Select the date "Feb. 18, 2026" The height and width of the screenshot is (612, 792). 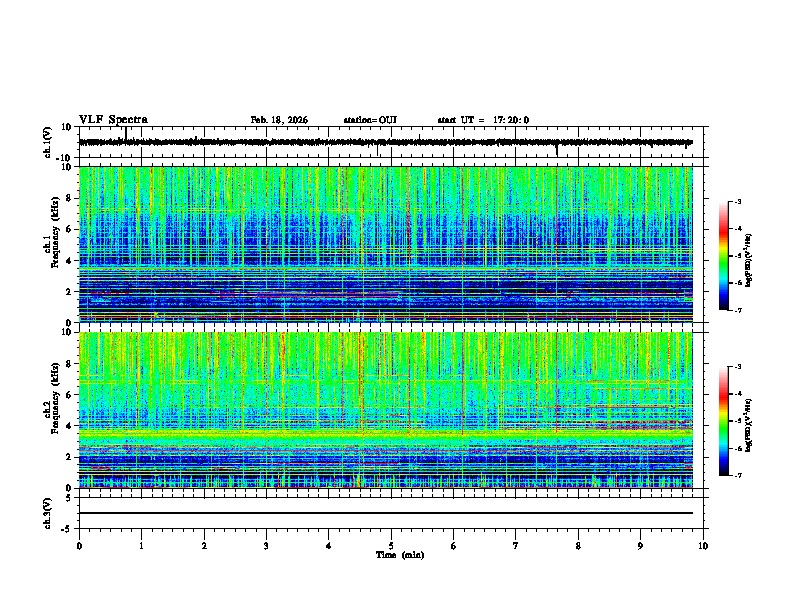point(279,120)
